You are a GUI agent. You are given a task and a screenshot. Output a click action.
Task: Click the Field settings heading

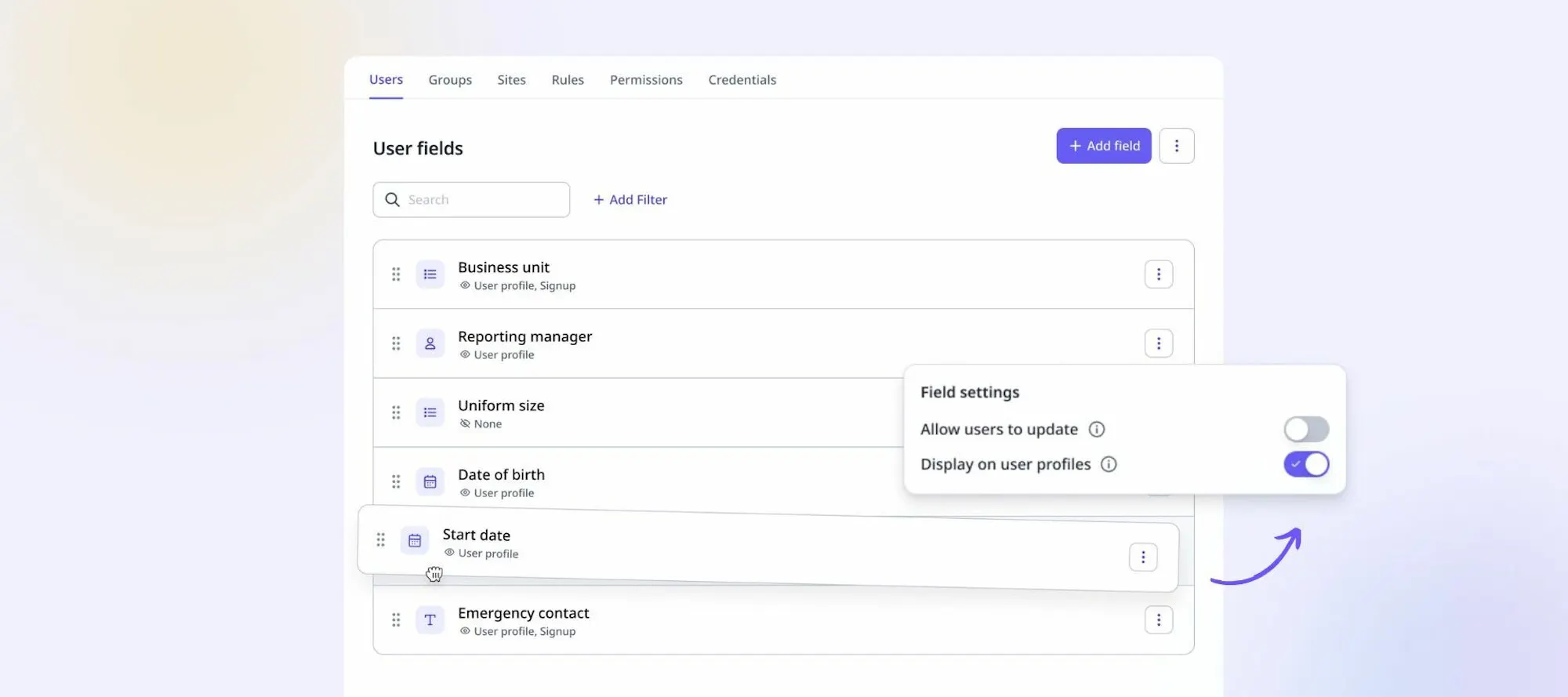point(970,392)
